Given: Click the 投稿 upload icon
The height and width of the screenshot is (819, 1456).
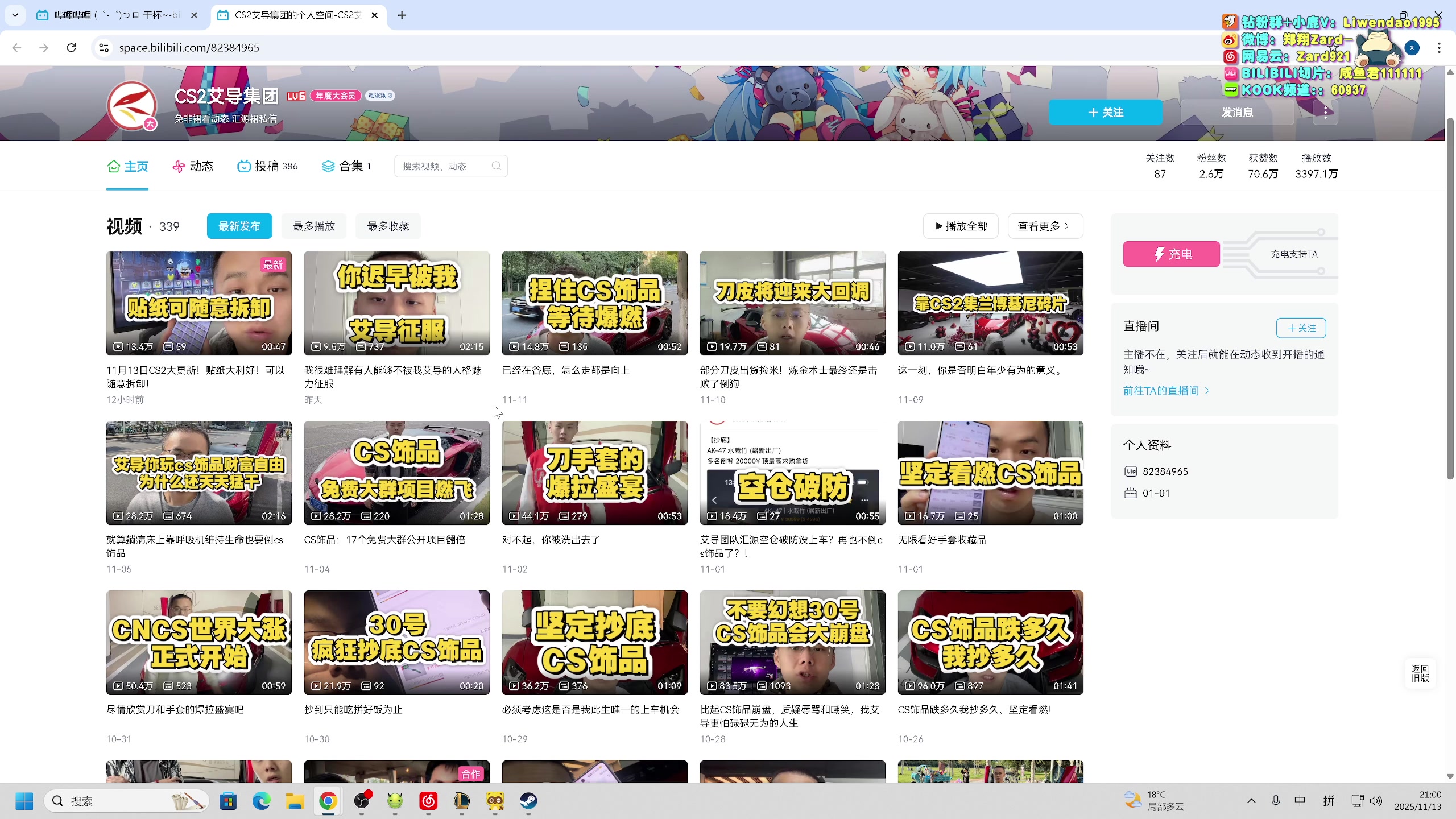Looking at the screenshot, I should (243, 166).
